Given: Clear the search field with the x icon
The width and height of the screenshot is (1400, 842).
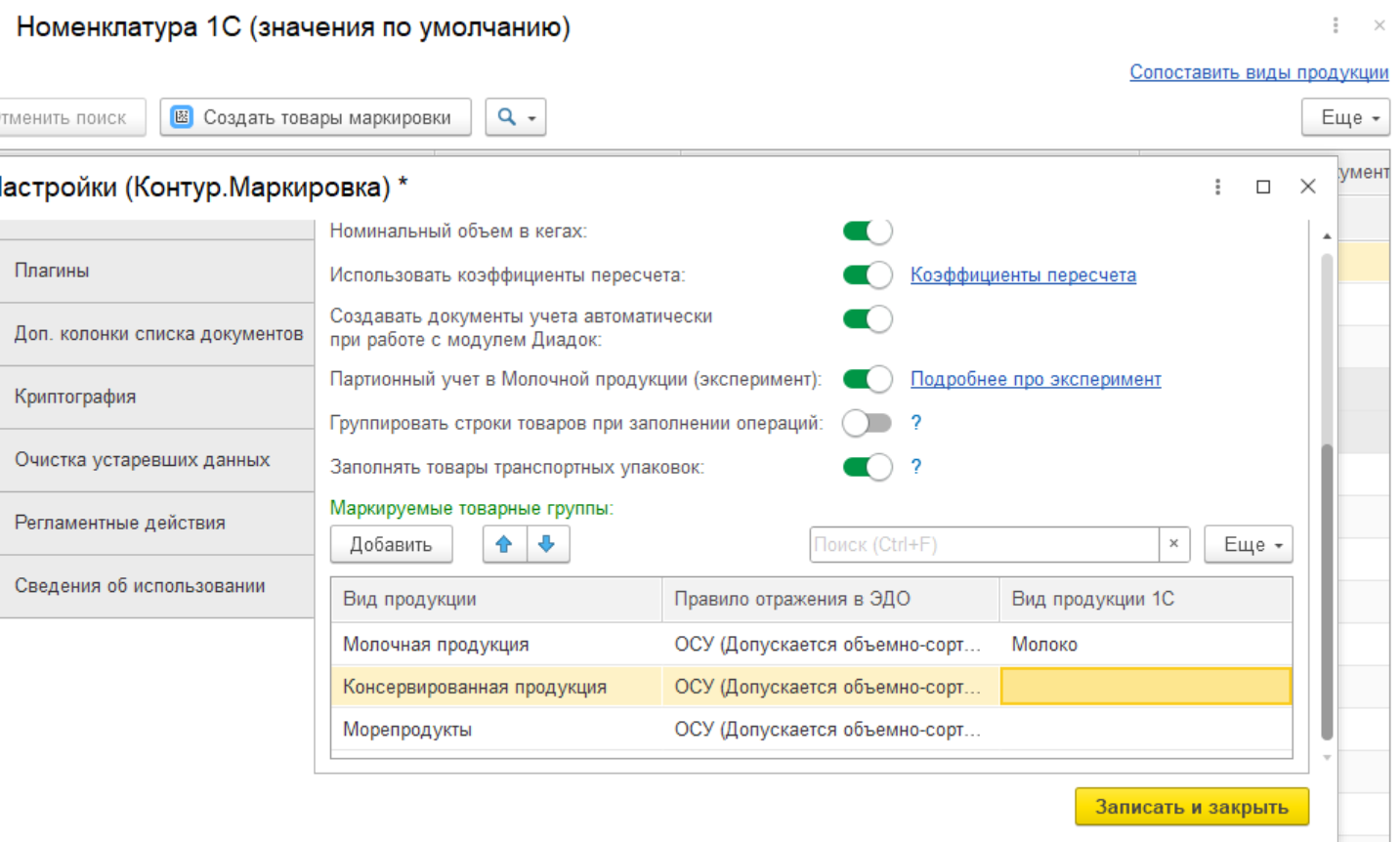Looking at the screenshot, I should tap(1173, 544).
